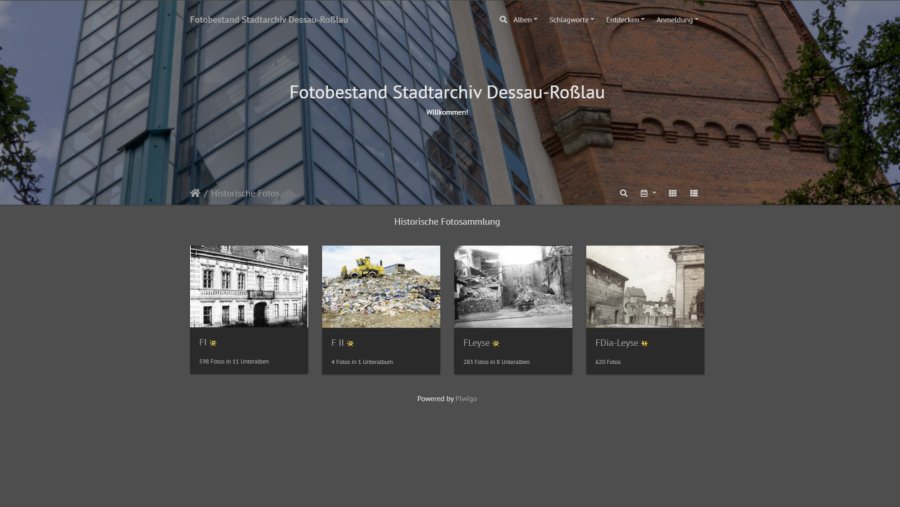The height and width of the screenshot is (507, 900).
Task: Switch to grid view icon
Action: click(x=673, y=193)
